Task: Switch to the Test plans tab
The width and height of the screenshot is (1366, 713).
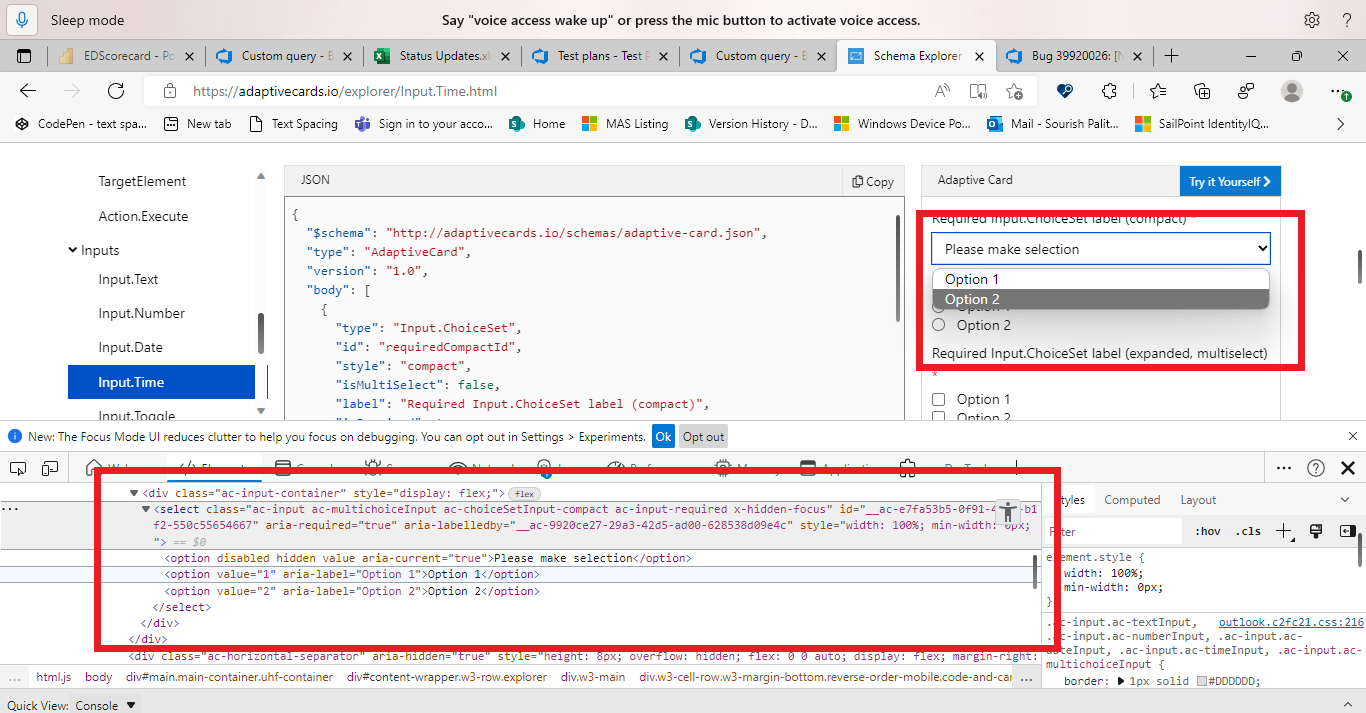Action: [598, 56]
